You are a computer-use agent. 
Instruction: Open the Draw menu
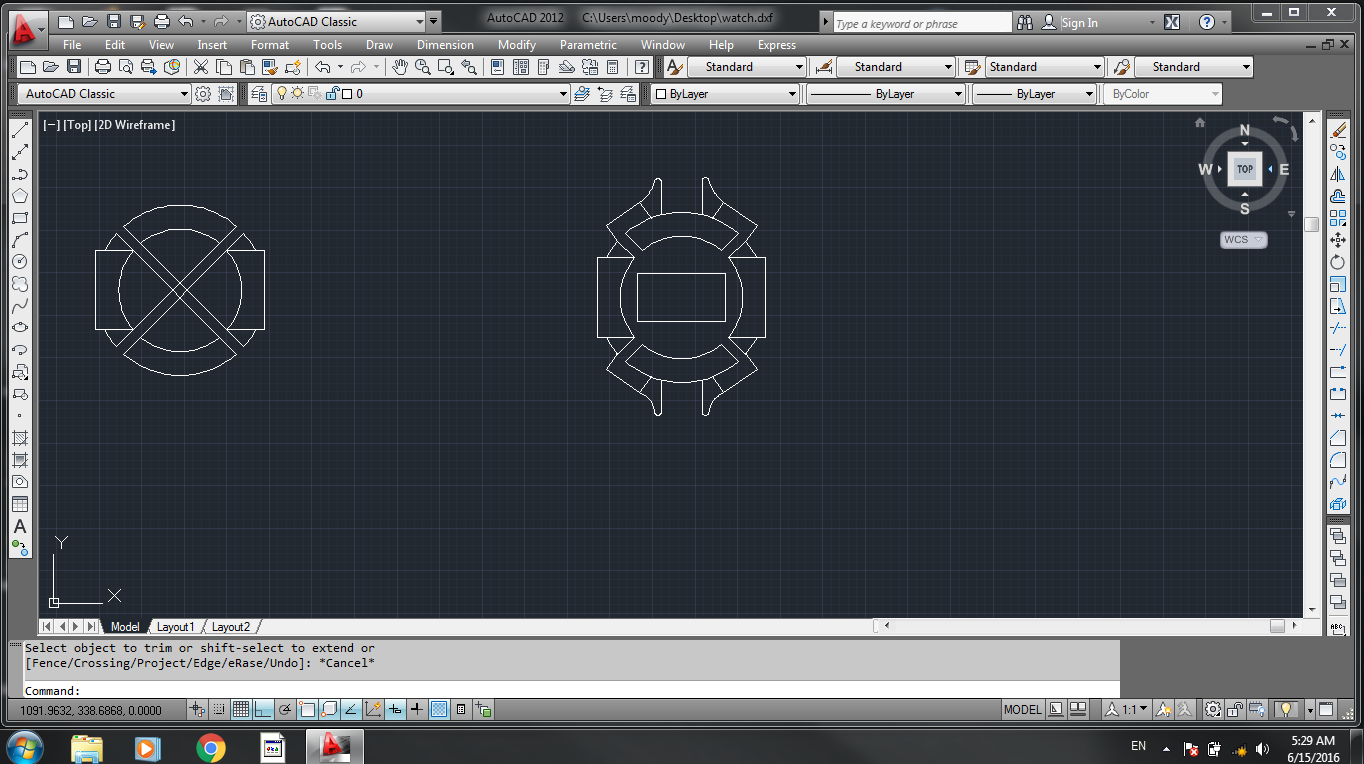(379, 45)
